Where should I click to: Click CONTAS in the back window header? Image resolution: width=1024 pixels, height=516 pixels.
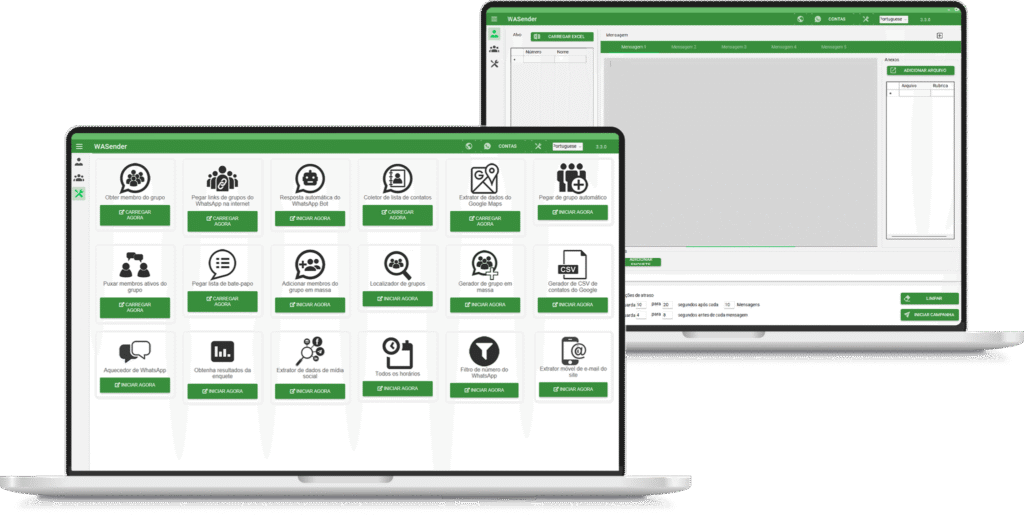[x=837, y=19]
